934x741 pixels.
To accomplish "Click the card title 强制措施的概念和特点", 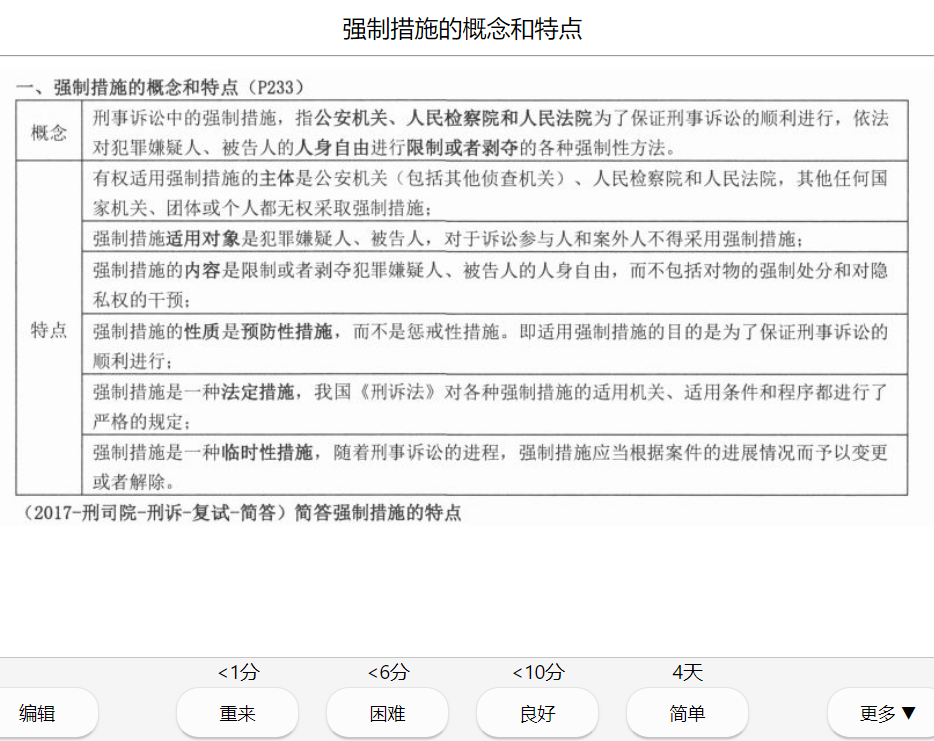I will click(462, 29).
